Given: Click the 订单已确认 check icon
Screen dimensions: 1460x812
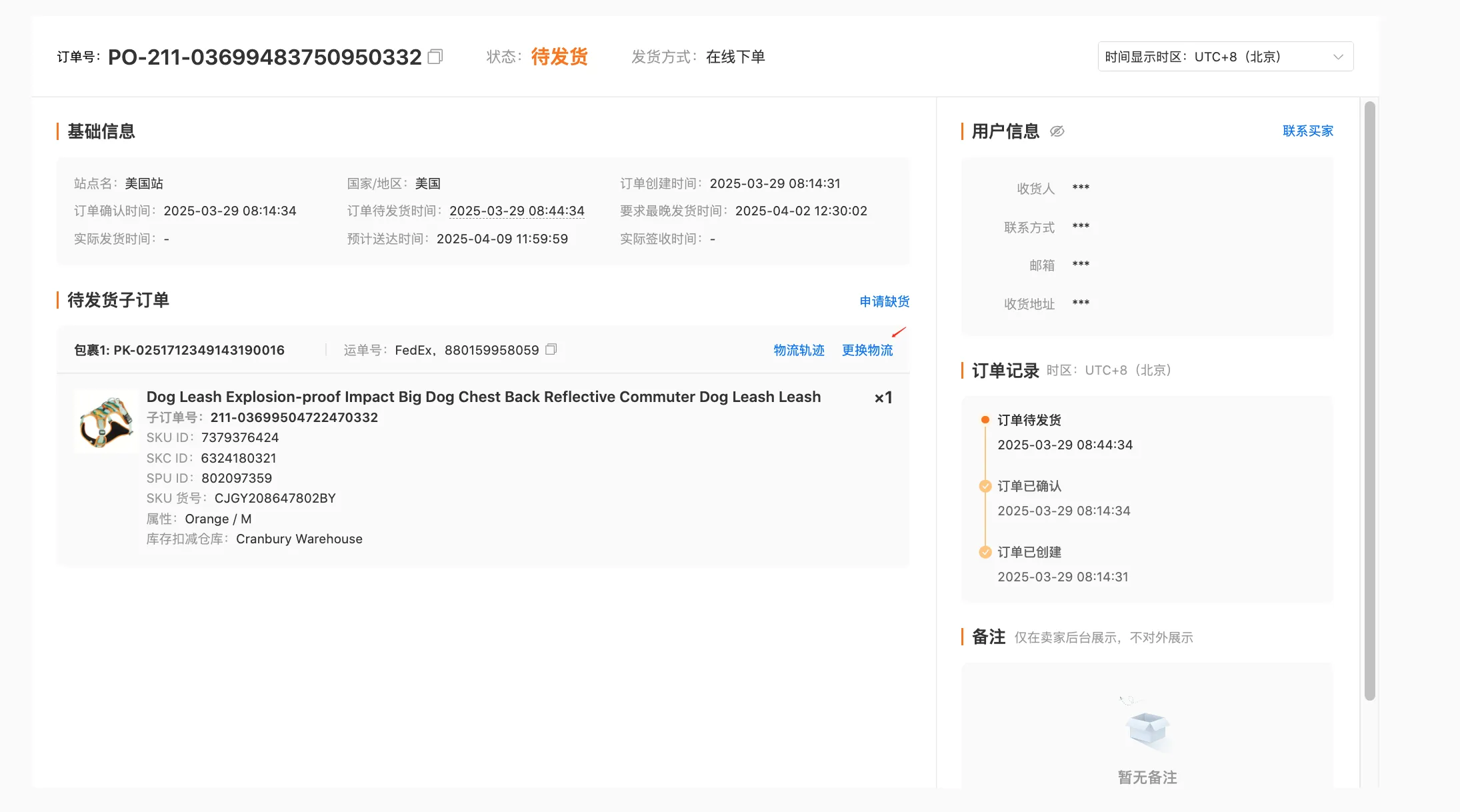Looking at the screenshot, I should coord(985,486).
